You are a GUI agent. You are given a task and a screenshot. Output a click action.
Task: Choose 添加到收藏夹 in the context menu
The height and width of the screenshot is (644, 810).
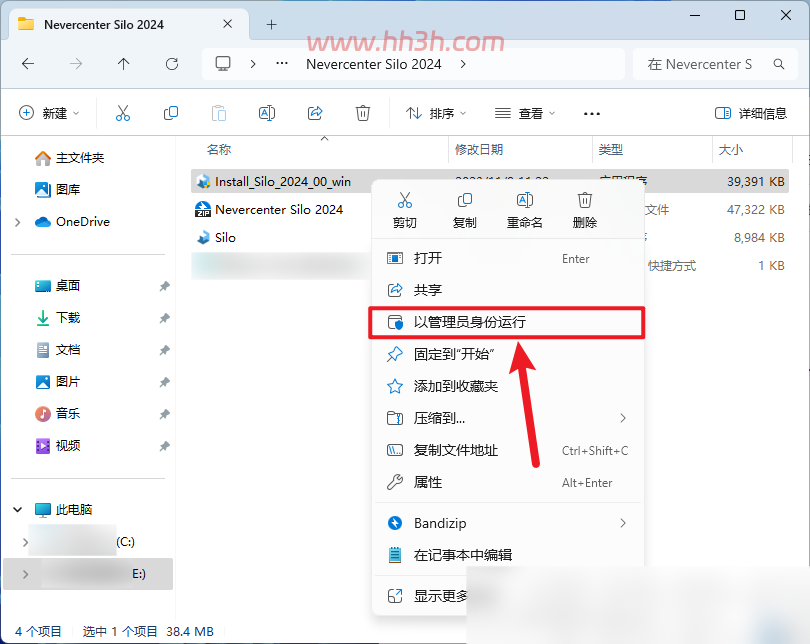coord(508,386)
